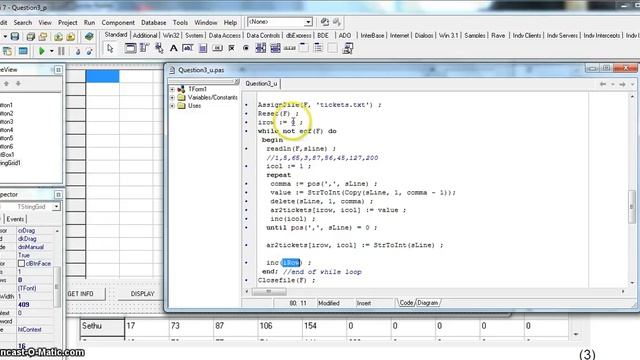Navigate forward in code editor

click(x=622, y=84)
